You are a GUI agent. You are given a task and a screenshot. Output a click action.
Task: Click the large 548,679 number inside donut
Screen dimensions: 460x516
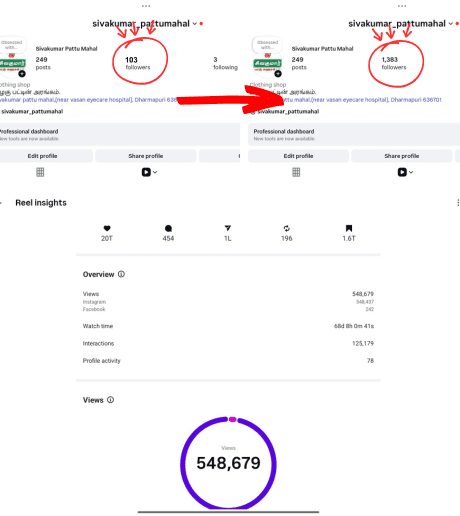(228, 463)
